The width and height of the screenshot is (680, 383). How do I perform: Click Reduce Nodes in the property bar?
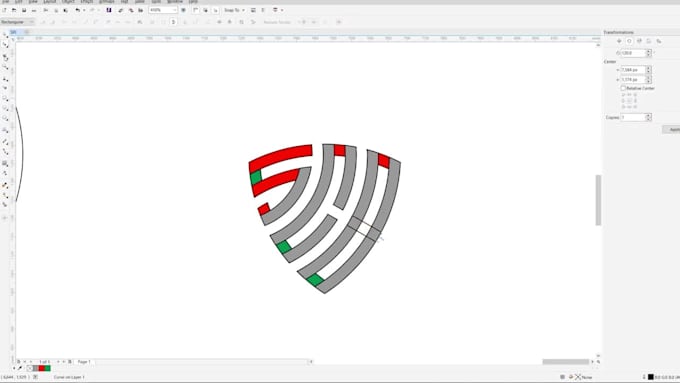[x=277, y=22]
